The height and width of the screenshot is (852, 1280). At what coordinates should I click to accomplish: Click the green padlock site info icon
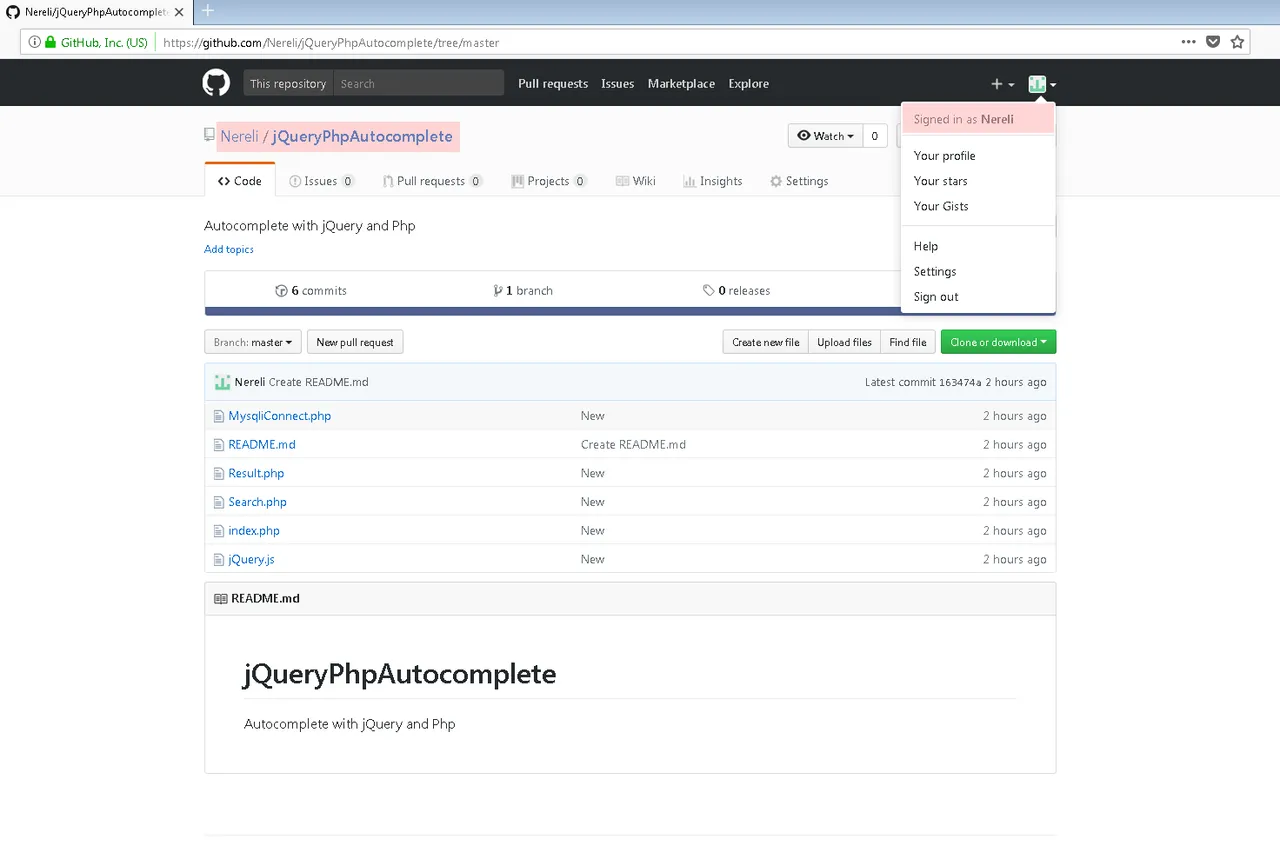50,42
